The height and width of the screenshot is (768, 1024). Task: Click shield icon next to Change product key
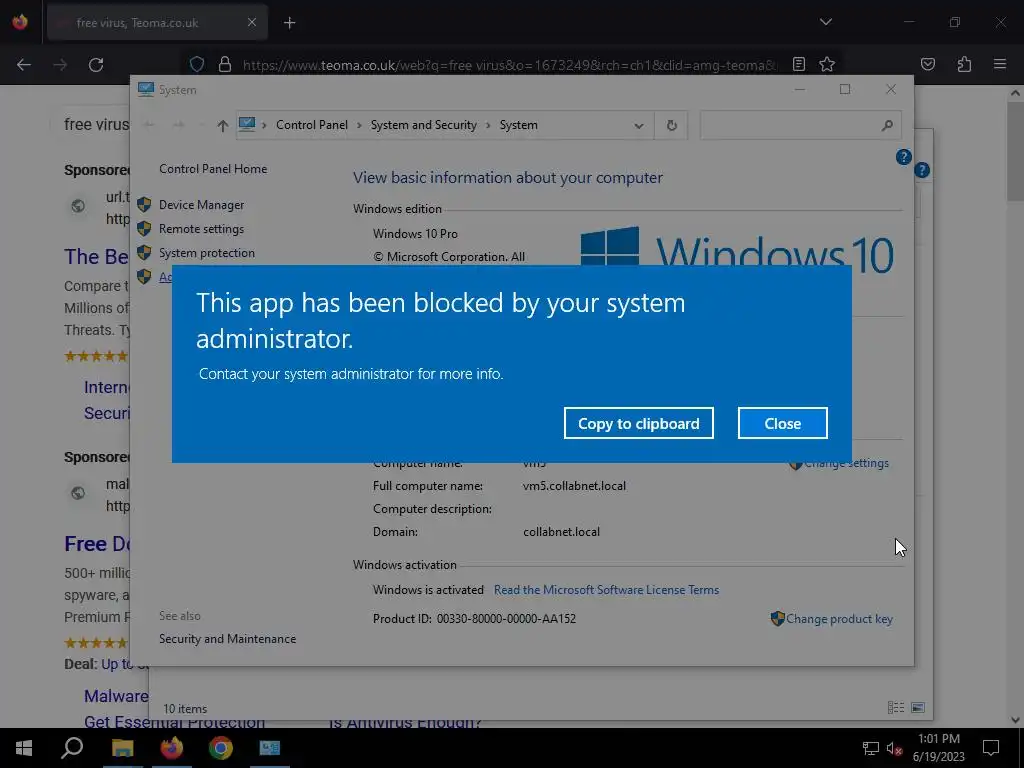pyautogui.click(x=777, y=618)
